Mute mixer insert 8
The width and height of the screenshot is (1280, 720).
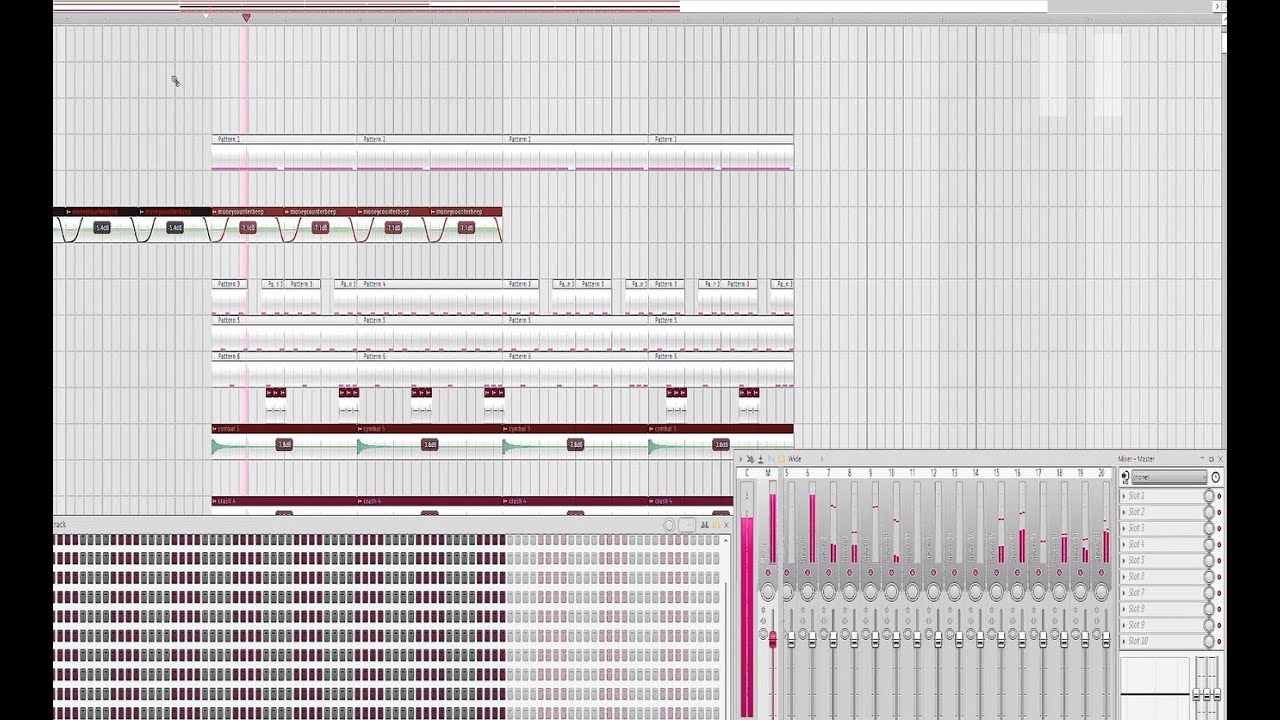point(849,573)
